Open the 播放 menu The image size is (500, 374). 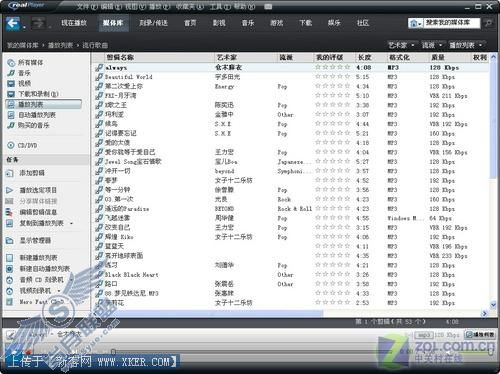(x=159, y=6)
